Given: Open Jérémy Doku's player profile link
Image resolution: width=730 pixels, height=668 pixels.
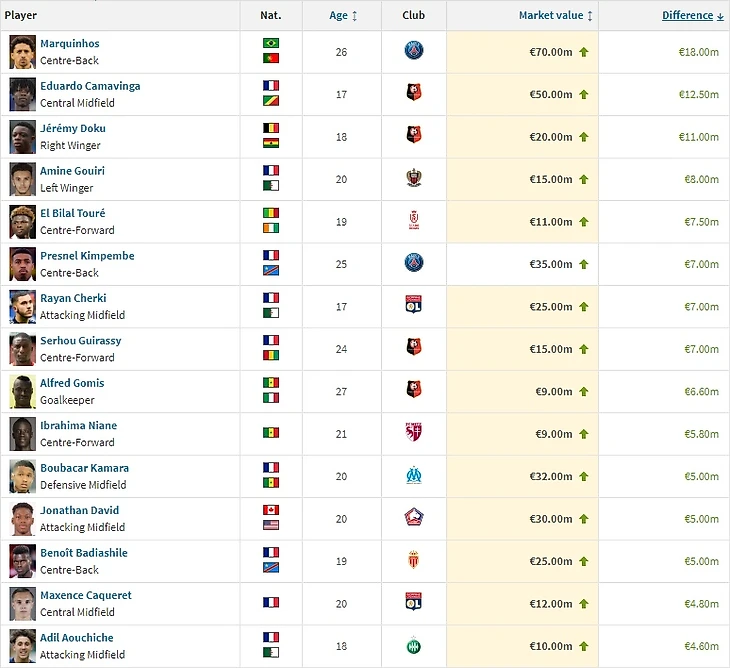Looking at the screenshot, I should click(72, 129).
